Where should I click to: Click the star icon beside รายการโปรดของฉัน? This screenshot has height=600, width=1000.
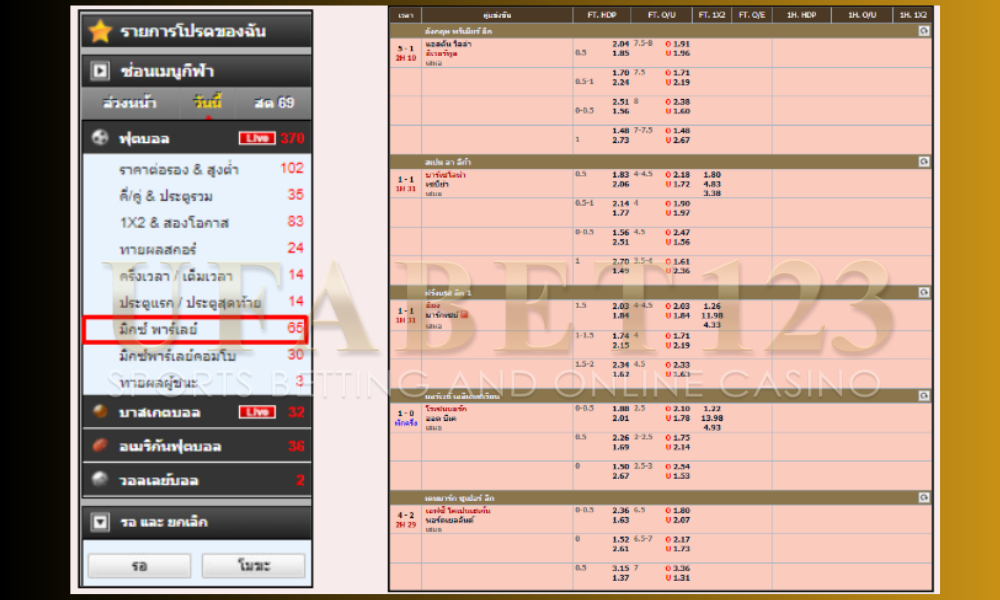pos(100,31)
